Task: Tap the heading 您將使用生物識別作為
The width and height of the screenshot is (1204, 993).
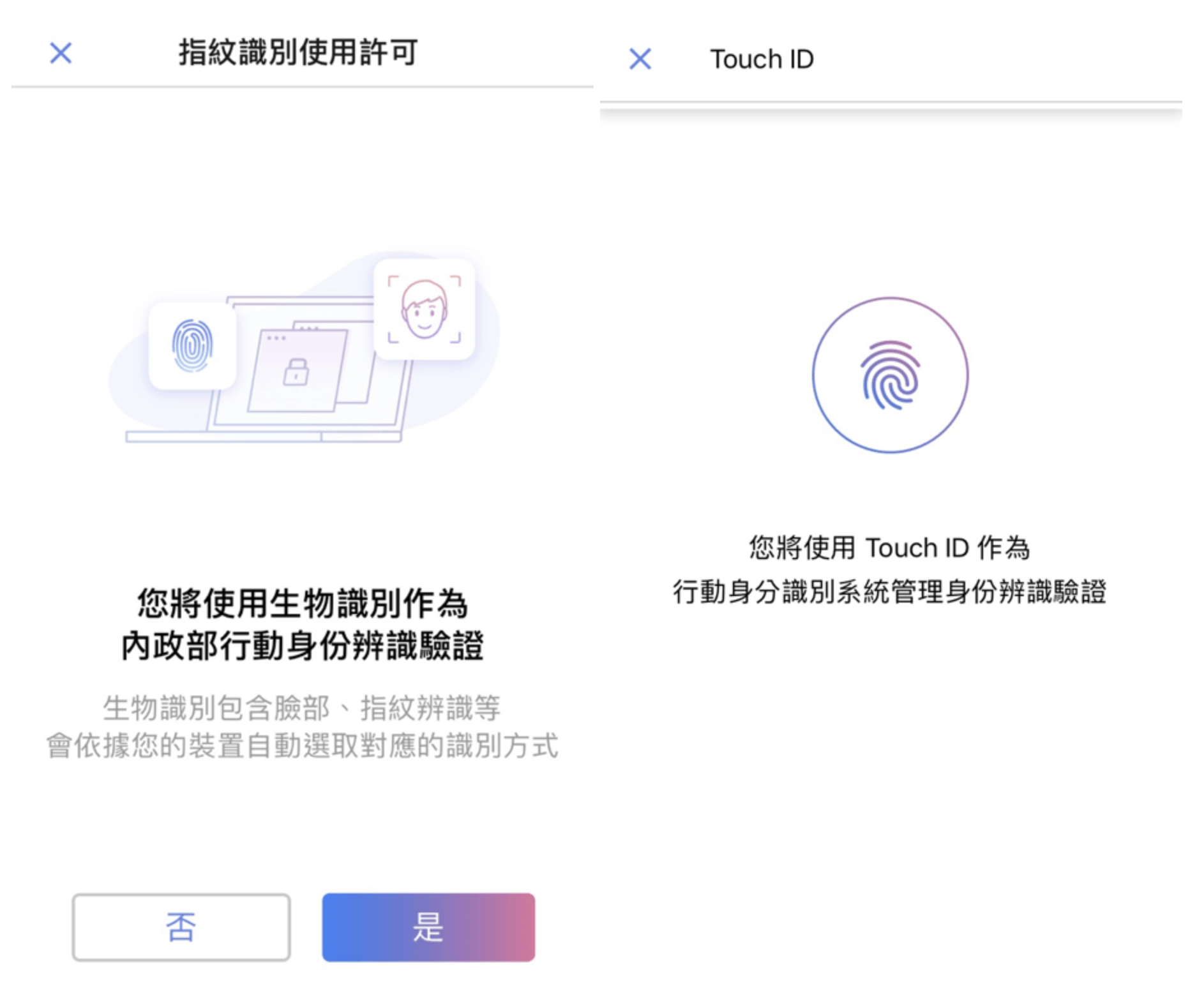Action: click(x=303, y=603)
